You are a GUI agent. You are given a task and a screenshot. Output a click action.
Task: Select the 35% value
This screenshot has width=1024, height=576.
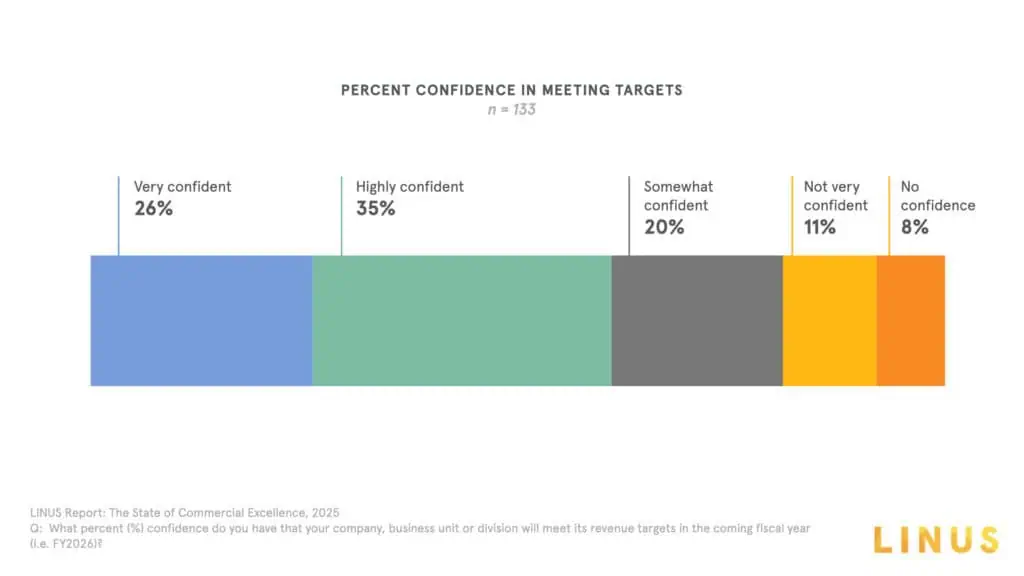tap(375, 209)
